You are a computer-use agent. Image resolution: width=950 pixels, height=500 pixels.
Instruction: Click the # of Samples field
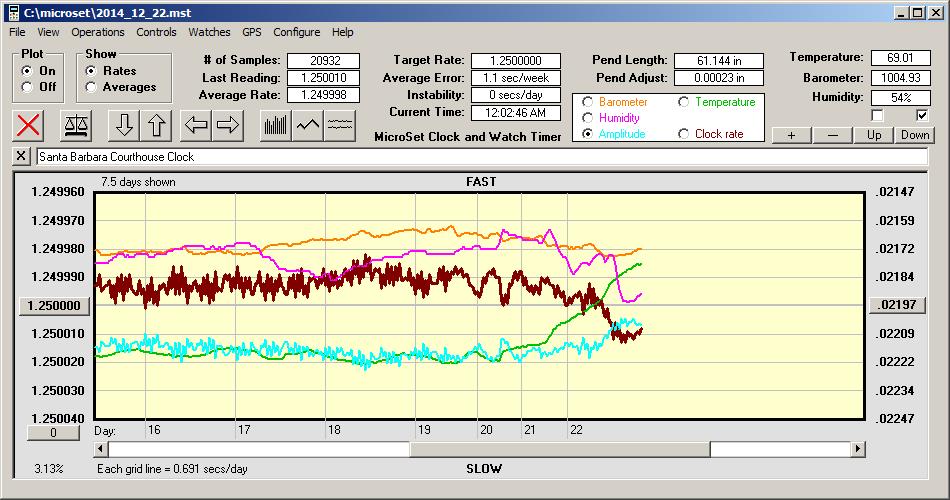(324, 61)
